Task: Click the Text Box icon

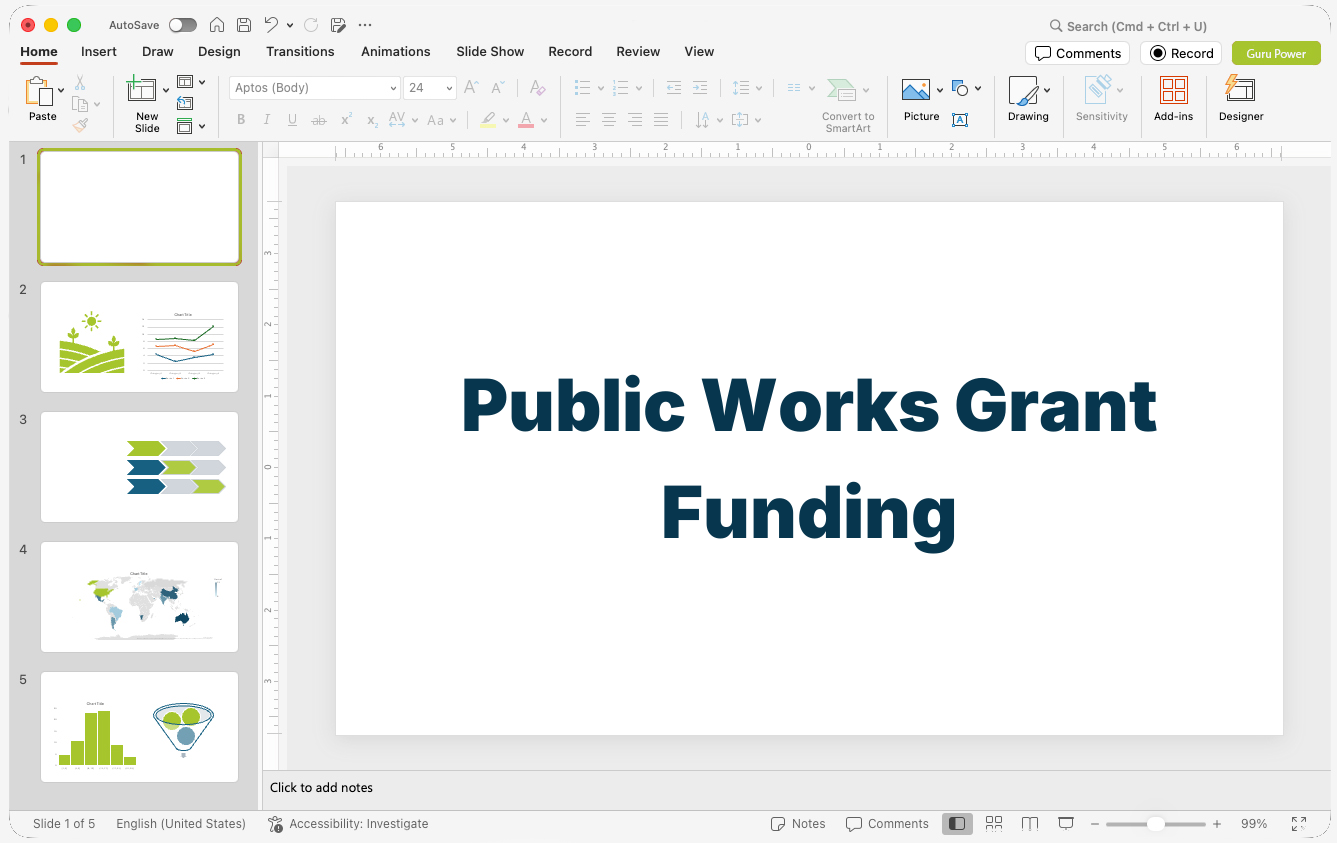Action: point(960,120)
